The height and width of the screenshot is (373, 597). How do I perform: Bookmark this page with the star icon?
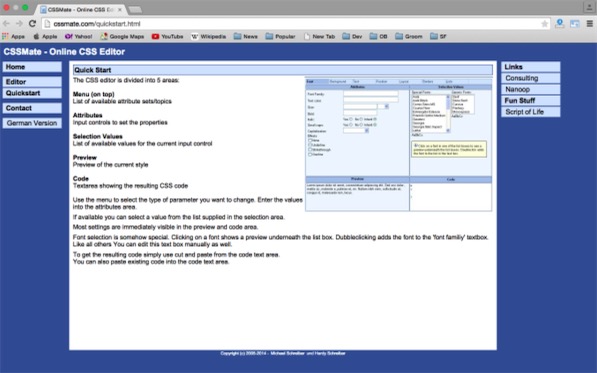544,24
